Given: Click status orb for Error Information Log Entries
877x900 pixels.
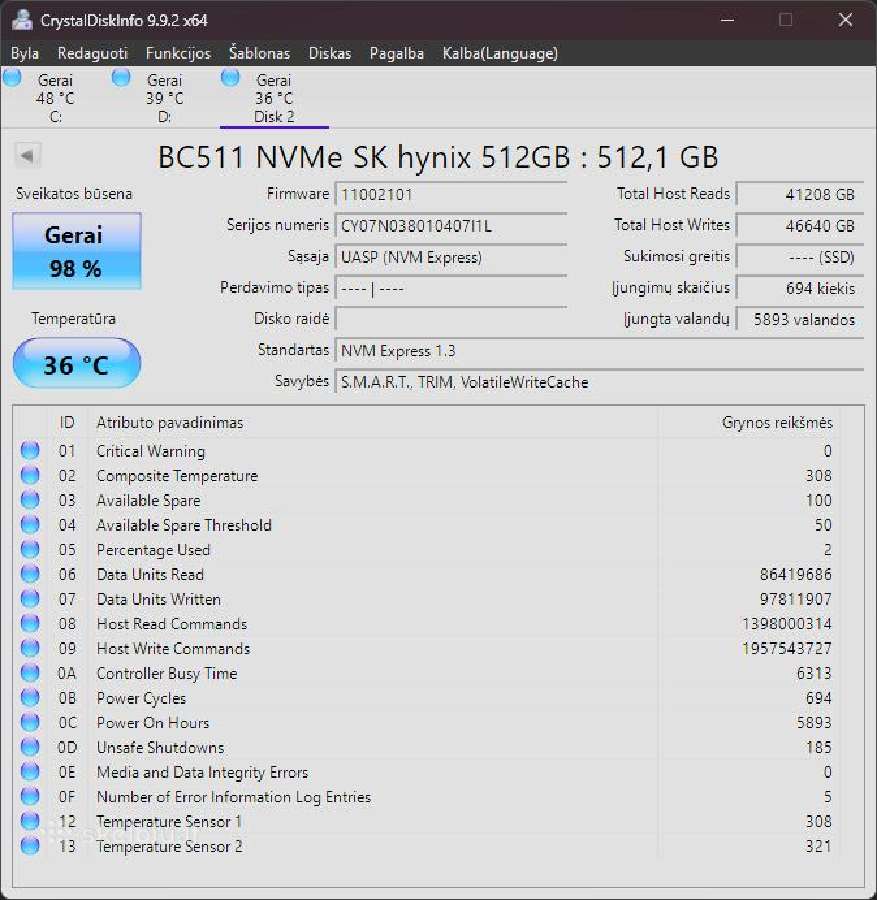Looking at the screenshot, I should coord(30,796).
